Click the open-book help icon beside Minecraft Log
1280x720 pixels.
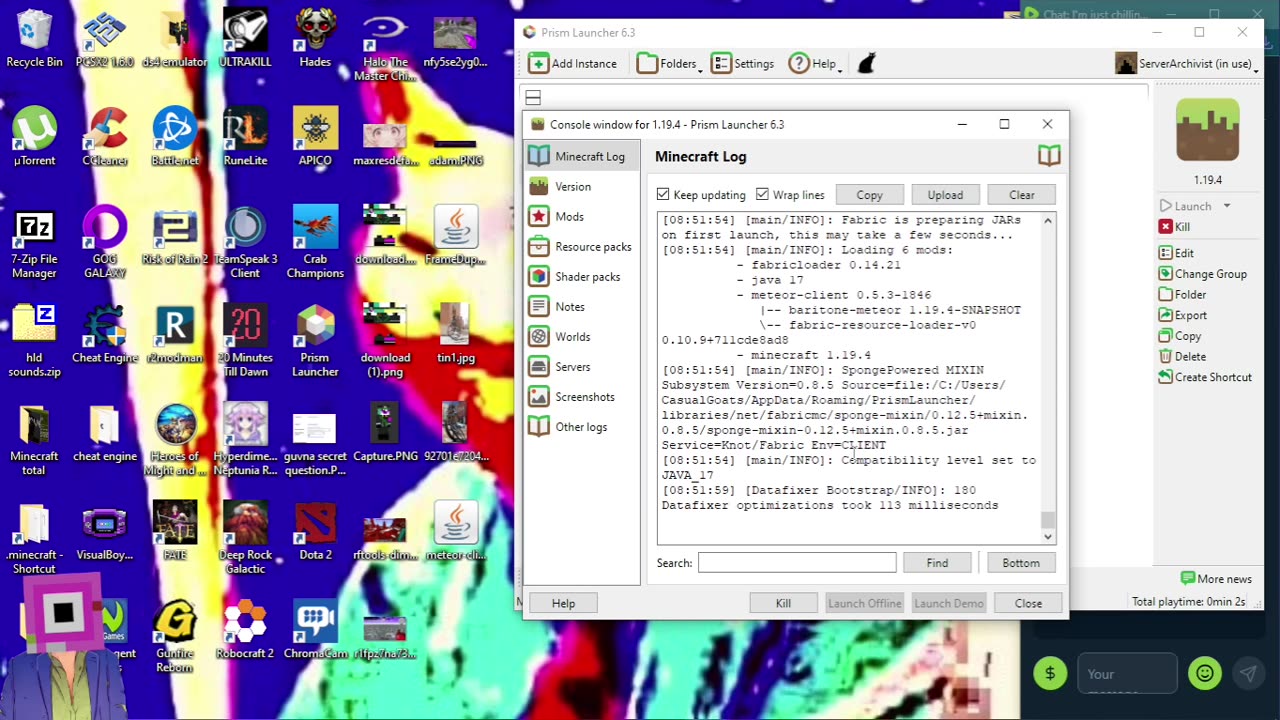(1048, 156)
